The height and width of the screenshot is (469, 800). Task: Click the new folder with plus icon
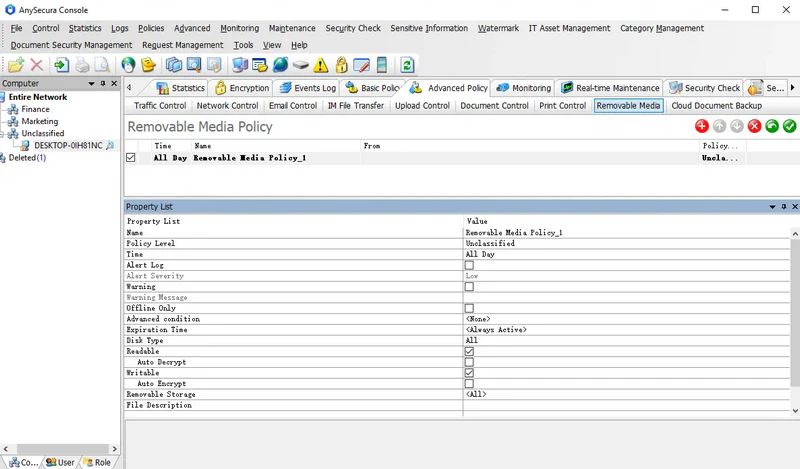coord(16,65)
